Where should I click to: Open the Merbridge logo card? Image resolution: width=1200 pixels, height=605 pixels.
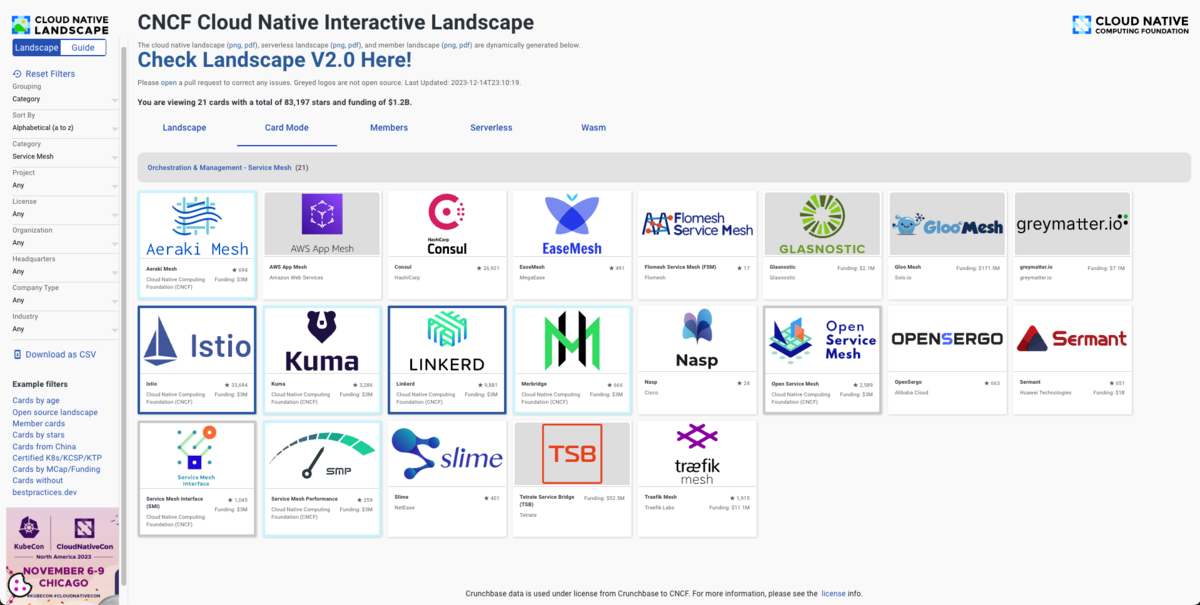click(572, 360)
